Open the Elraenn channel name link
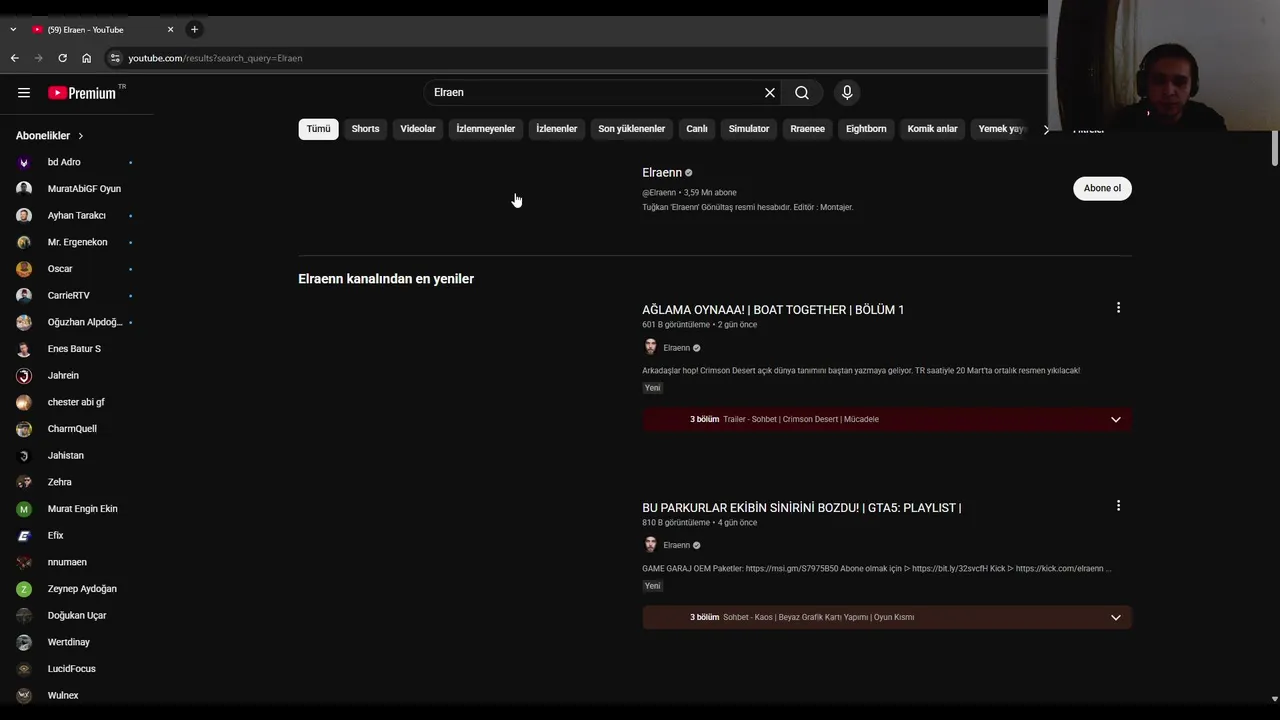 [662, 173]
